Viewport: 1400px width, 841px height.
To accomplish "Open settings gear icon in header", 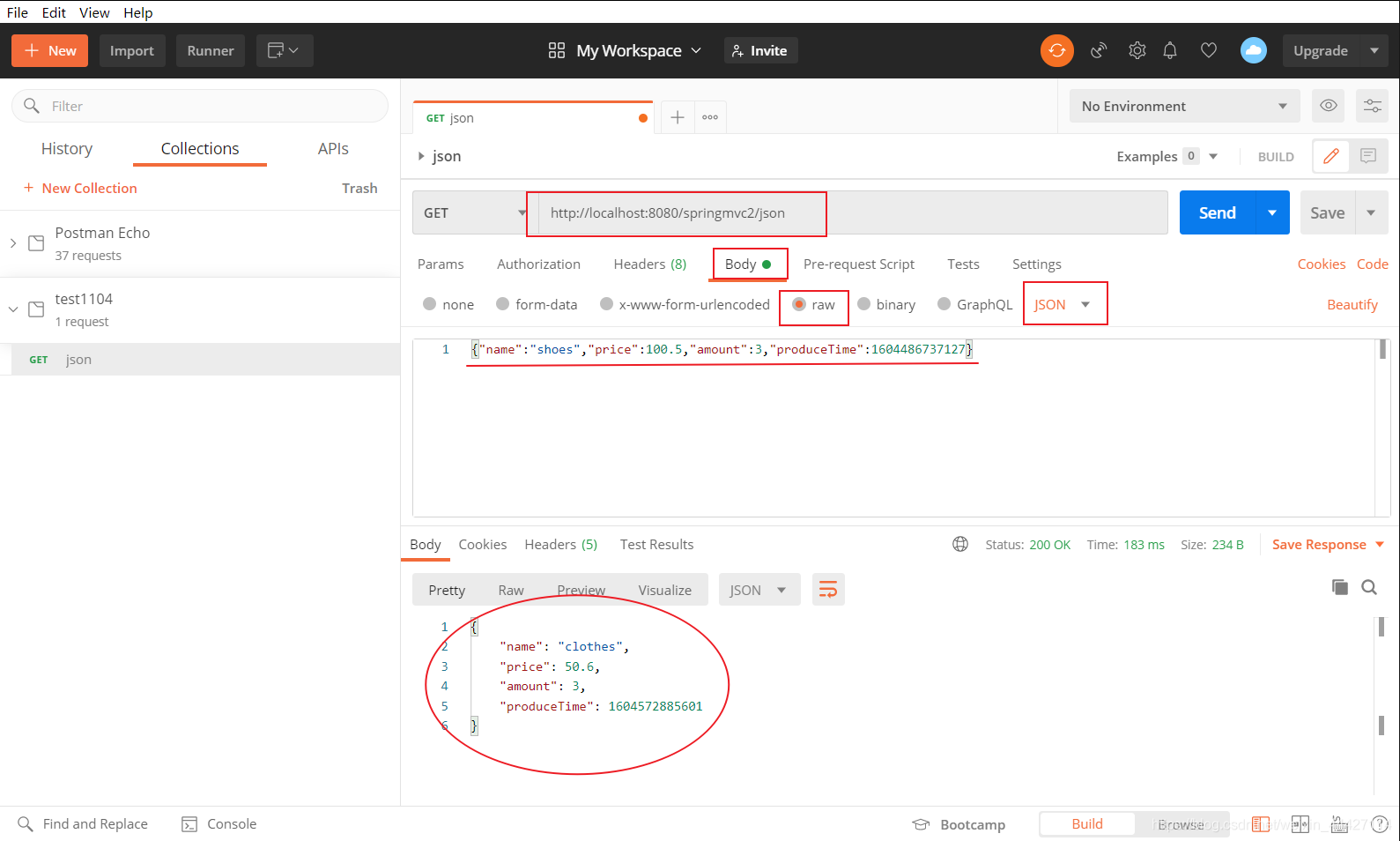I will coord(1137,50).
